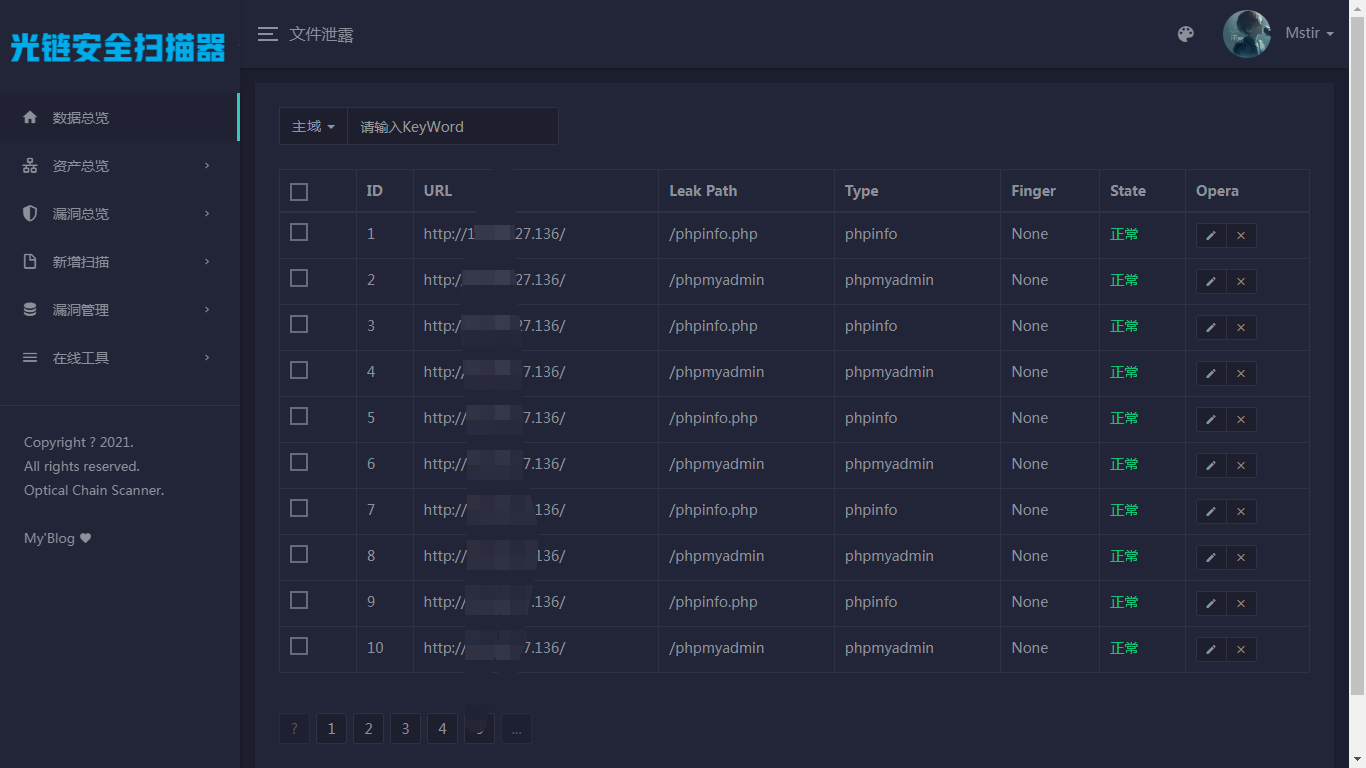Check the box for row ID 3

click(299, 324)
